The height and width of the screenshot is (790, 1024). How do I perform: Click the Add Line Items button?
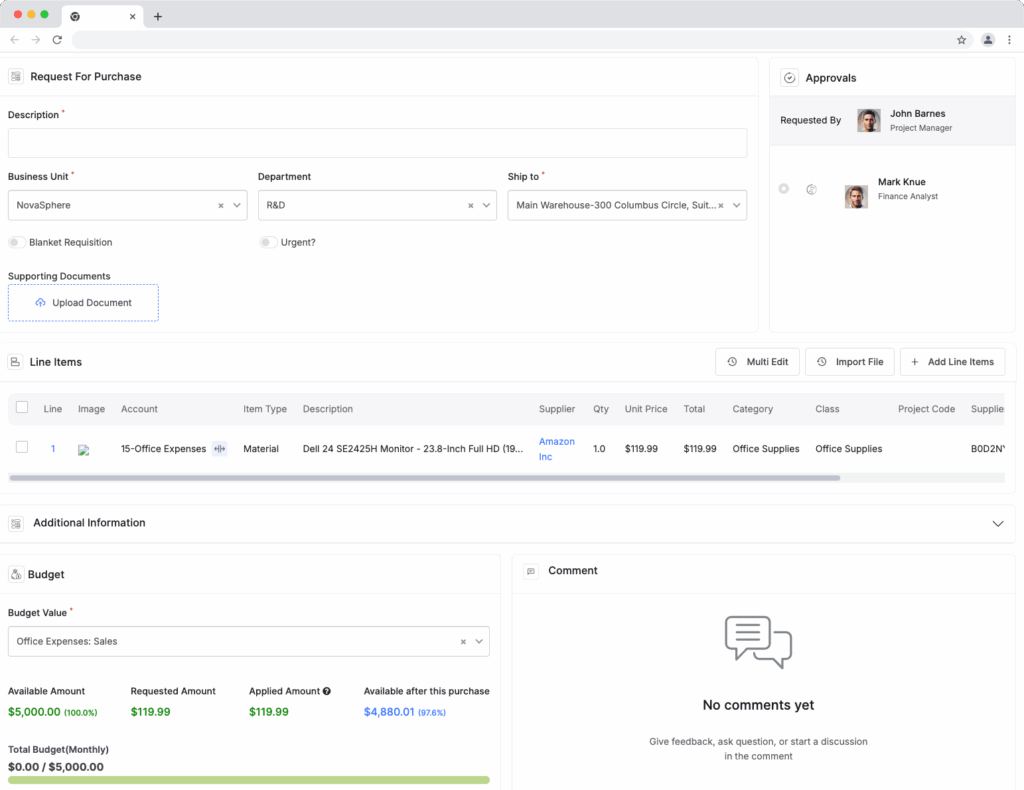click(952, 362)
